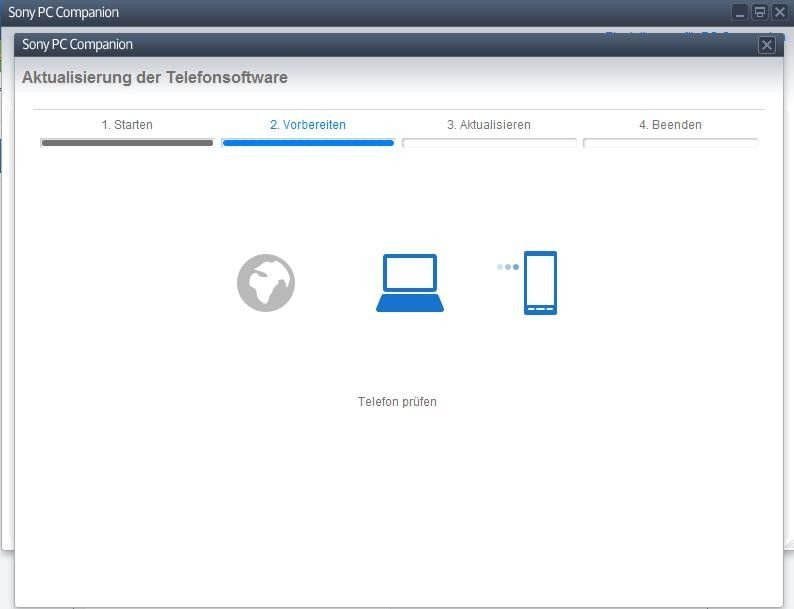Click the main window title bar text

[63, 13]
